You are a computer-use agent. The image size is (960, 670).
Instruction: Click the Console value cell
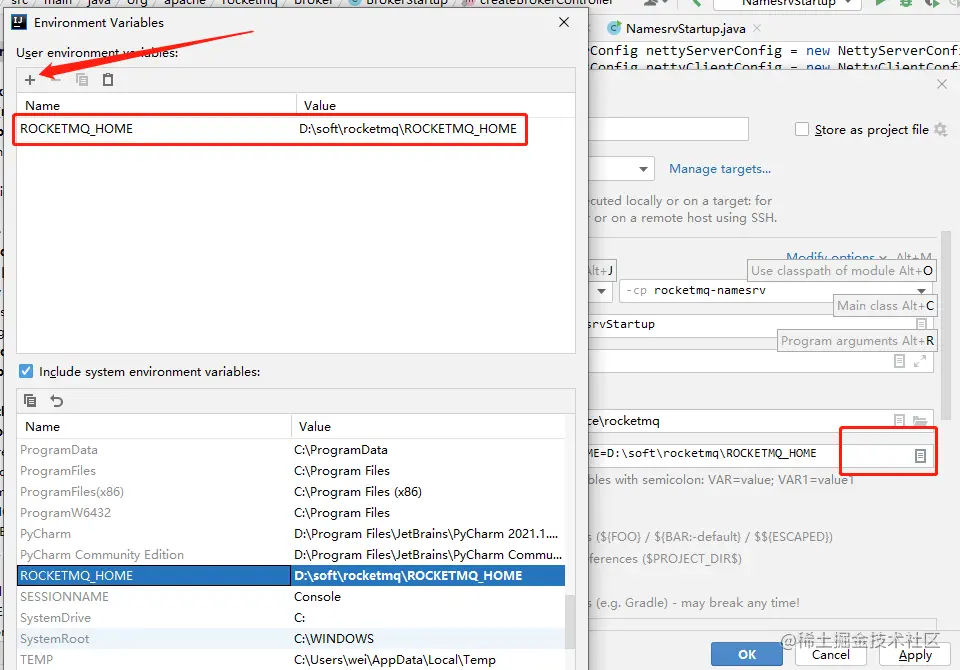pos(428,597)
